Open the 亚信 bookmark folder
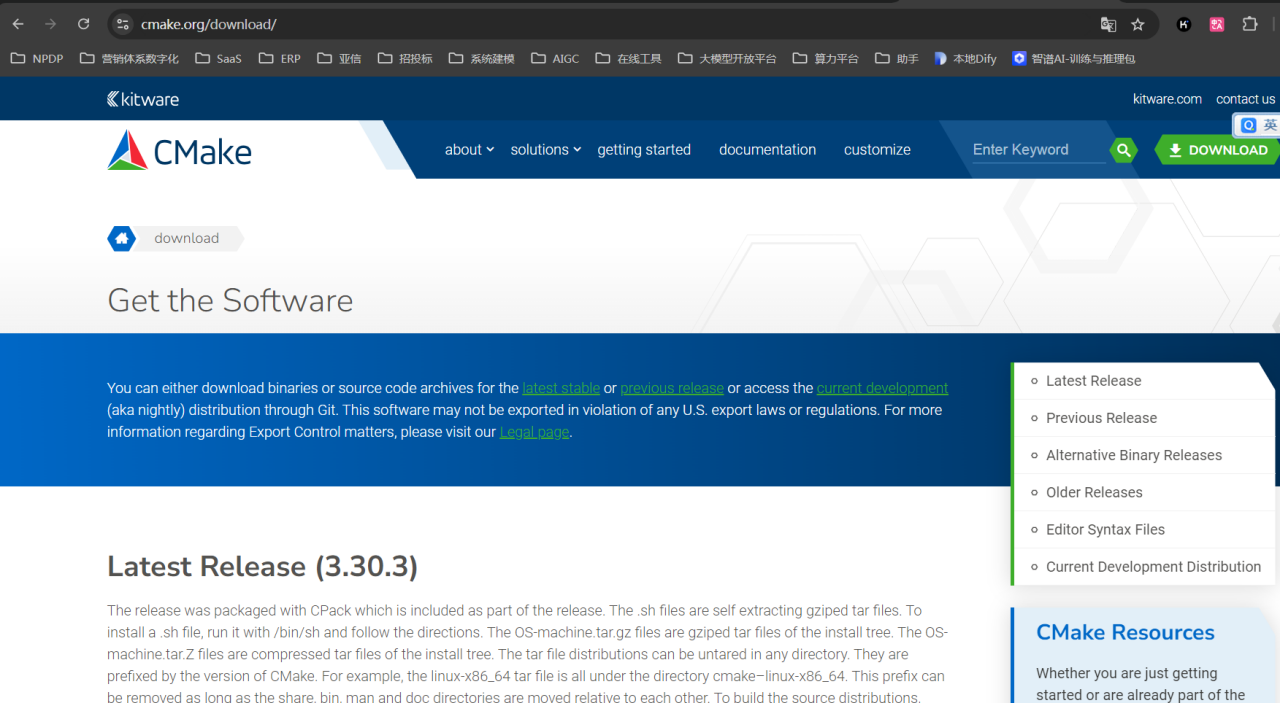This screenshot has height=703, width=1280. pyautogui.click(x=339, y=59)
